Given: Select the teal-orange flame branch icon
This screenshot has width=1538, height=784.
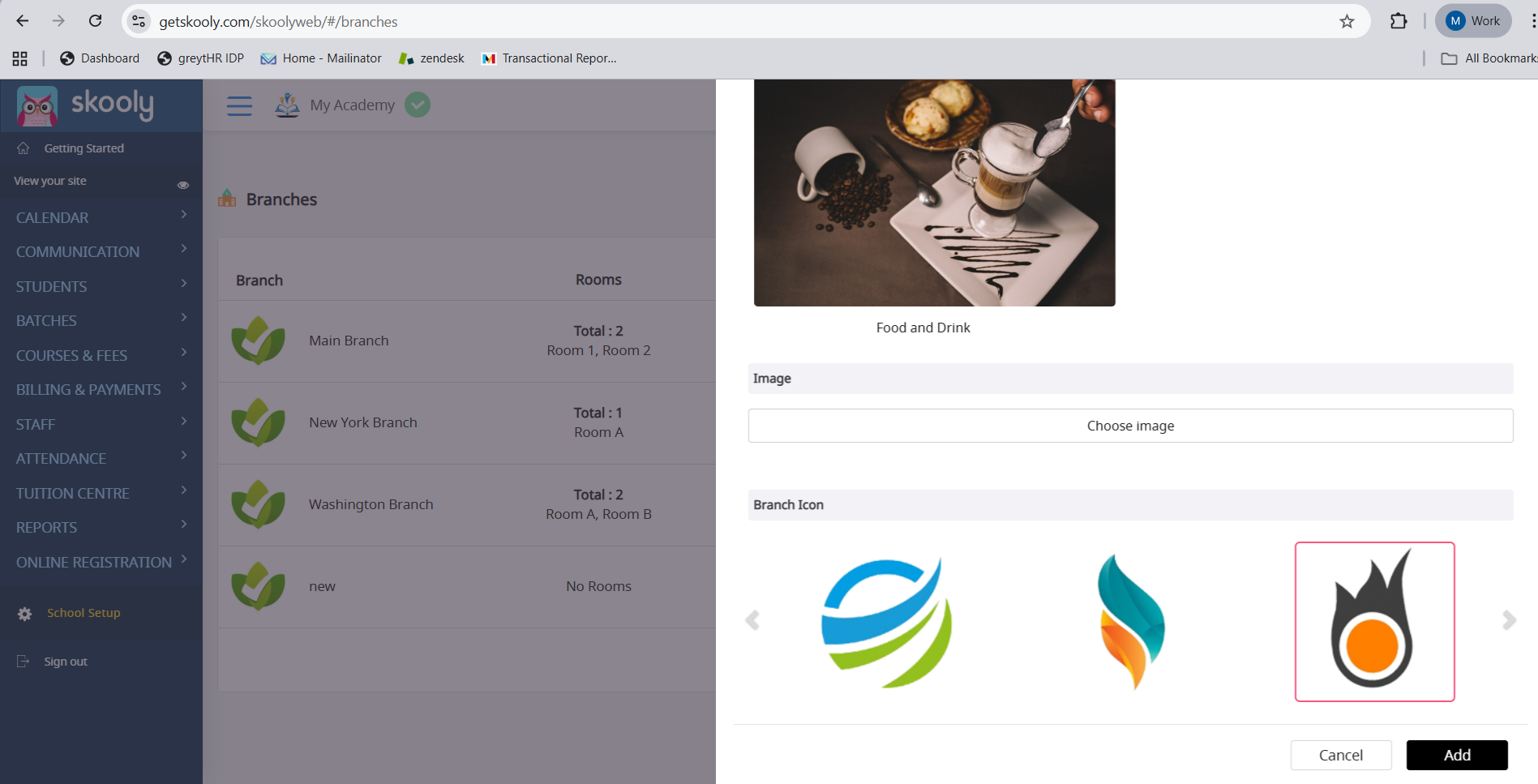Looking at the screenshot, I should [x=1131, y=622].
